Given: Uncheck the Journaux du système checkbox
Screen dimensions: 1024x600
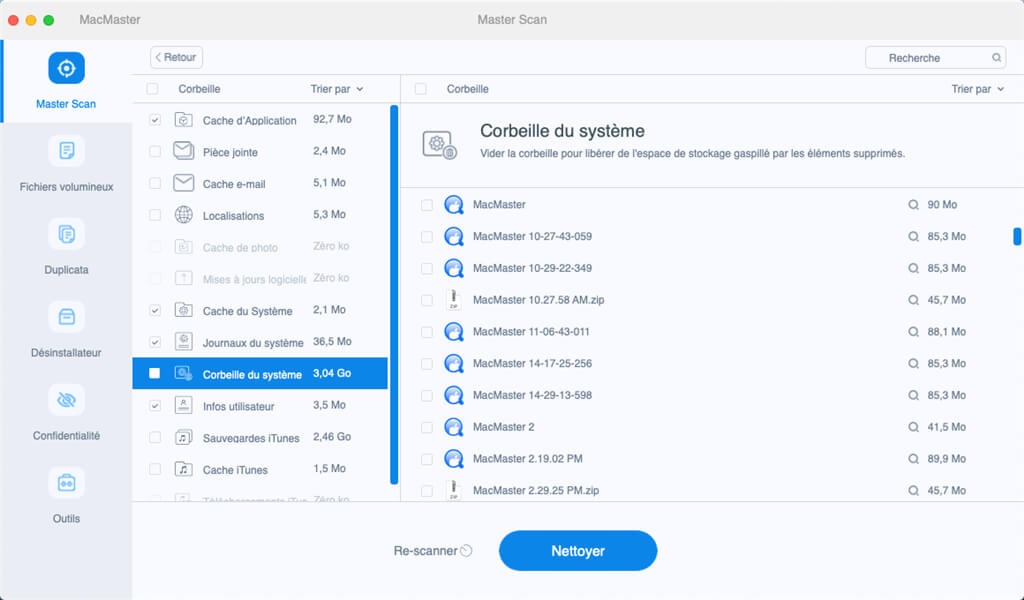Looking at the screenshot, I should [x=155, y=342].
